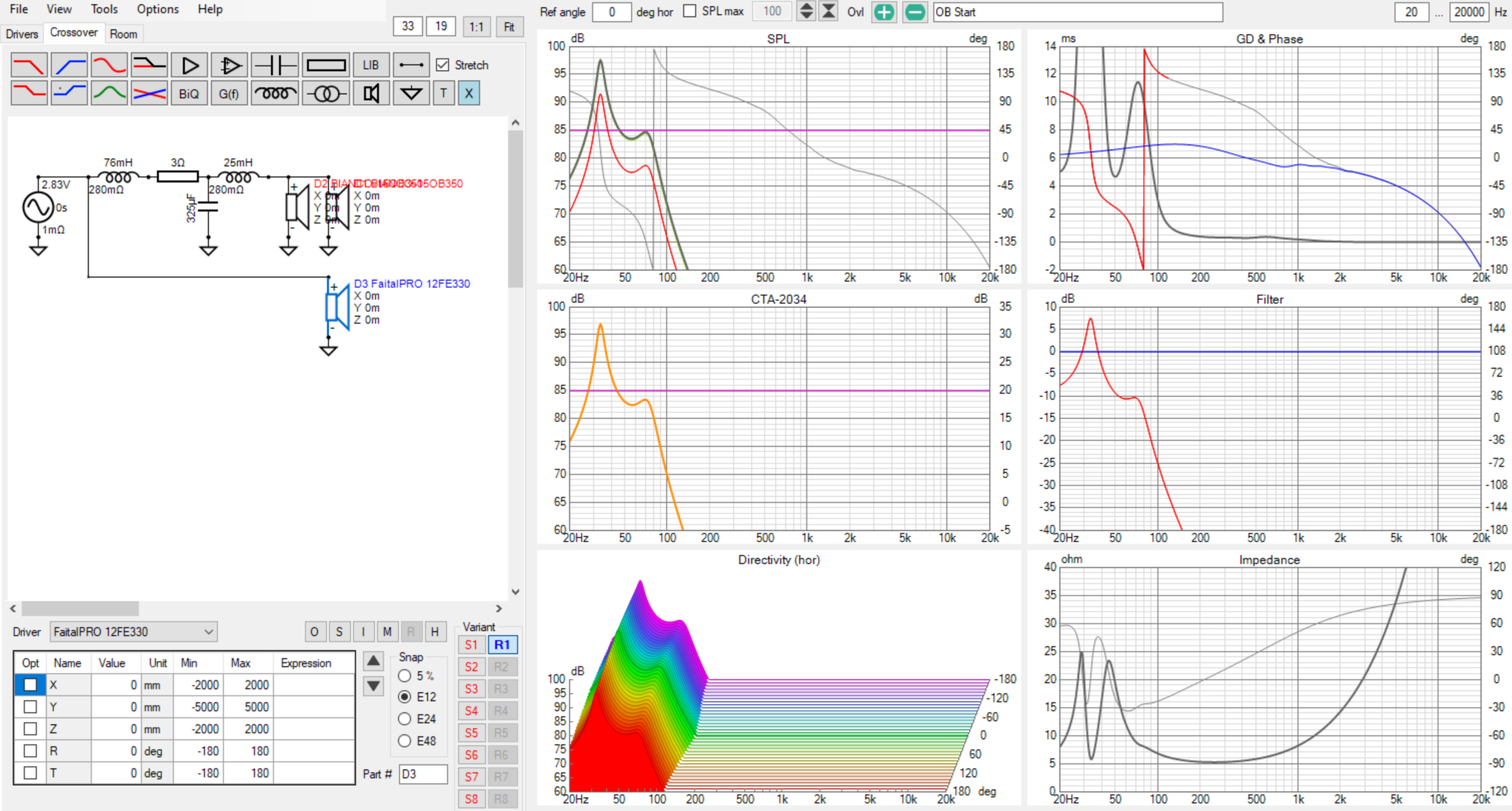Add a resistor component
This screenshot has width=1512, height=811.
tap(326, 65)
